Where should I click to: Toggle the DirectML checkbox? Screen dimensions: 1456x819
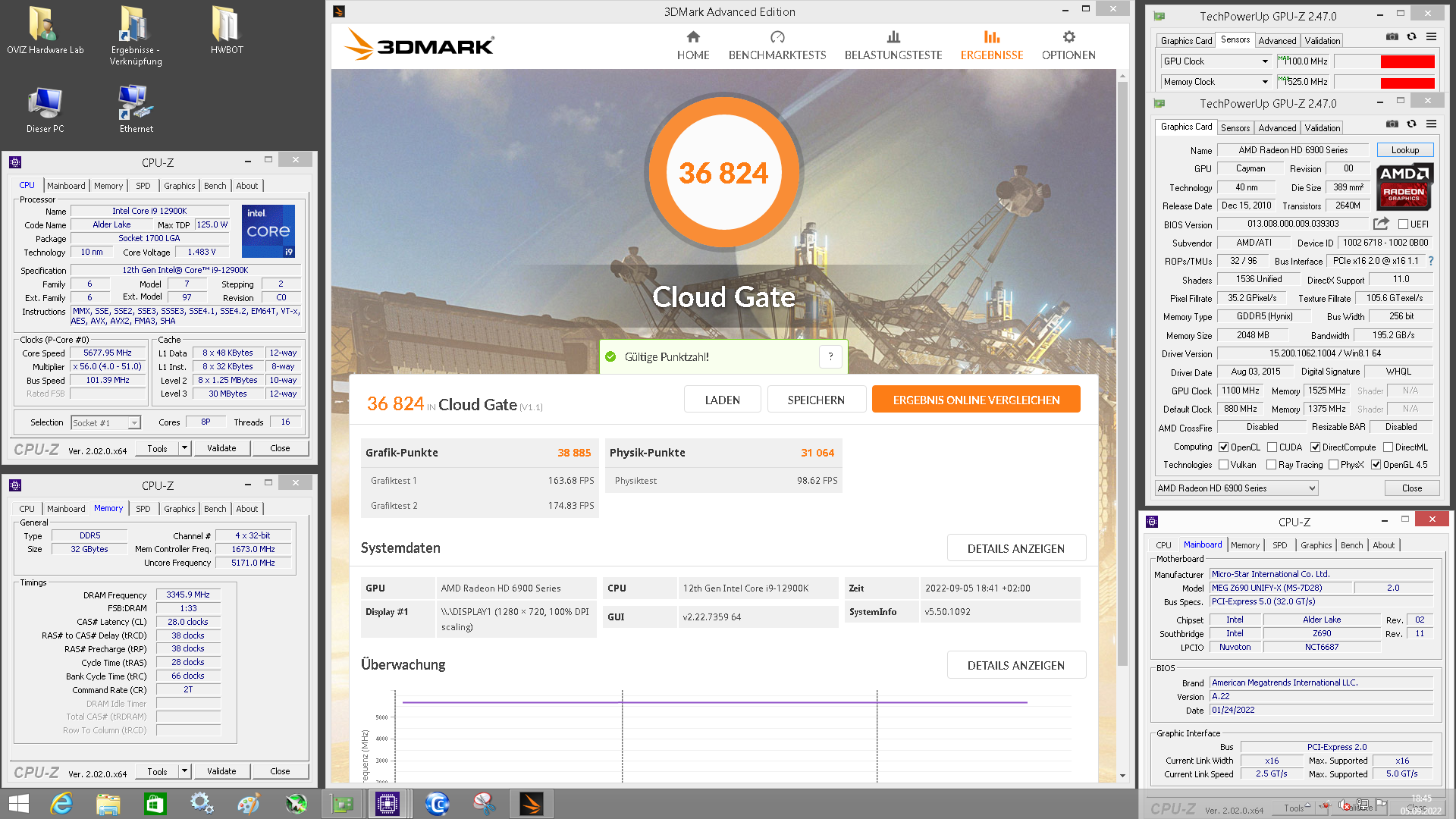point(1388,447)
